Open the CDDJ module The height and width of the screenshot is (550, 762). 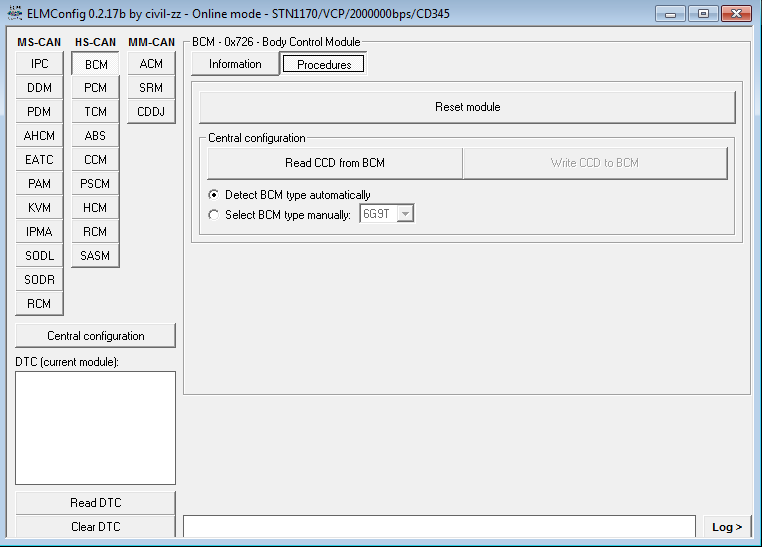[151, 111]
